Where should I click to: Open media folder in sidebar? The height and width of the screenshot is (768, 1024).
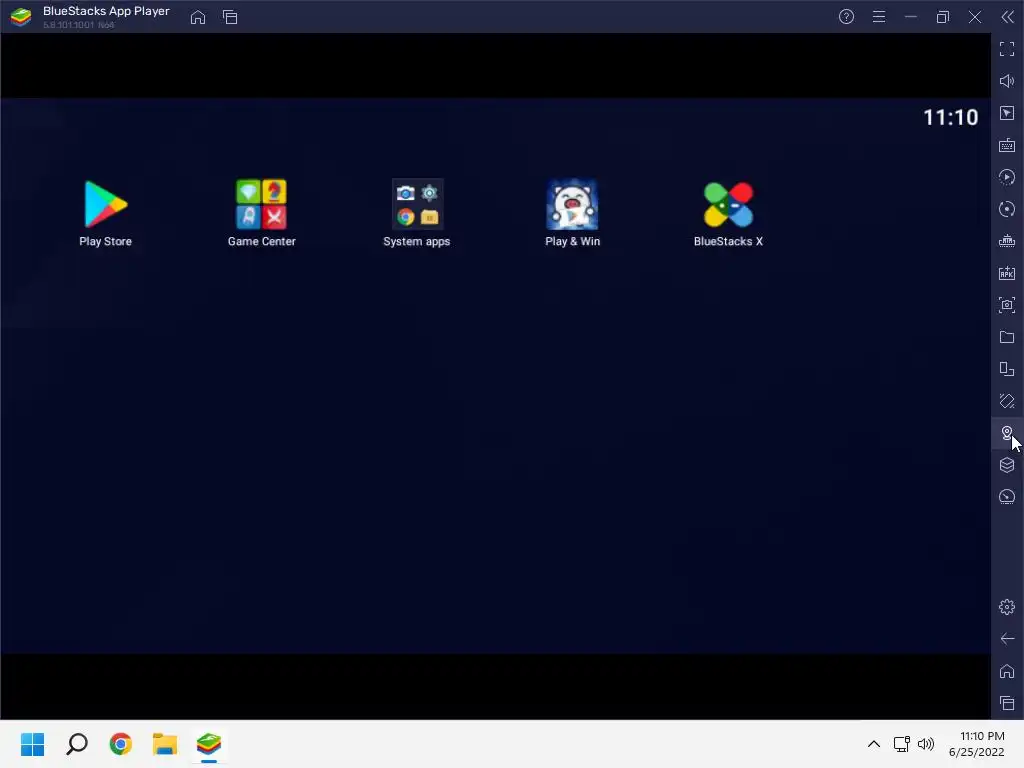click(1007, 337)
